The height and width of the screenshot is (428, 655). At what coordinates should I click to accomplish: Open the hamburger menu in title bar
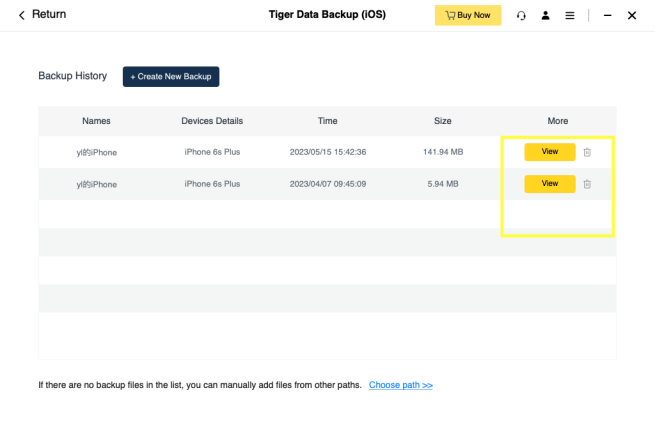pos(569,16)
